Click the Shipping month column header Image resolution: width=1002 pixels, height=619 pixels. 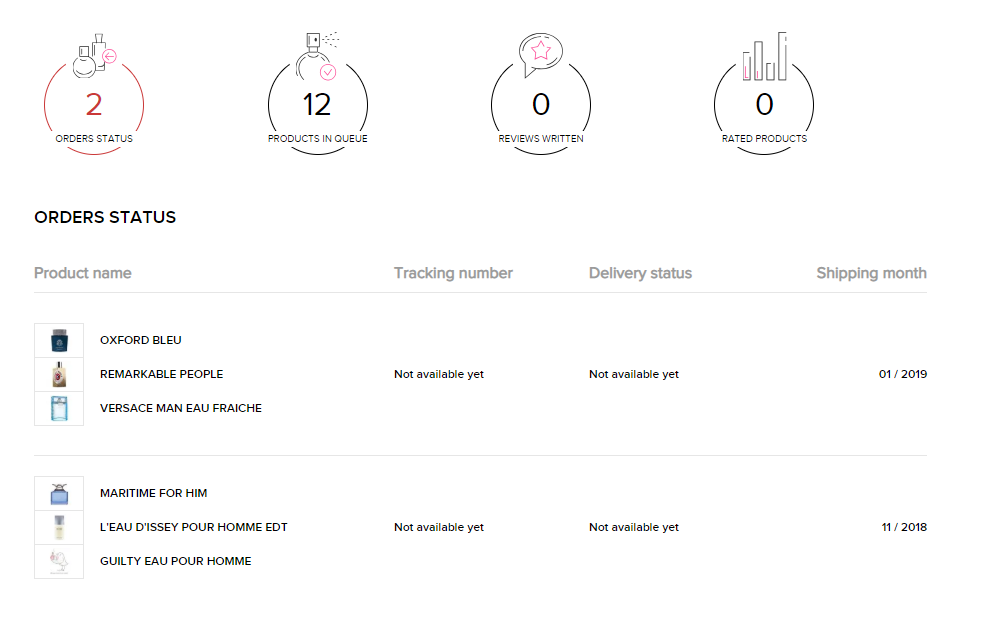(x=872, y=273)
